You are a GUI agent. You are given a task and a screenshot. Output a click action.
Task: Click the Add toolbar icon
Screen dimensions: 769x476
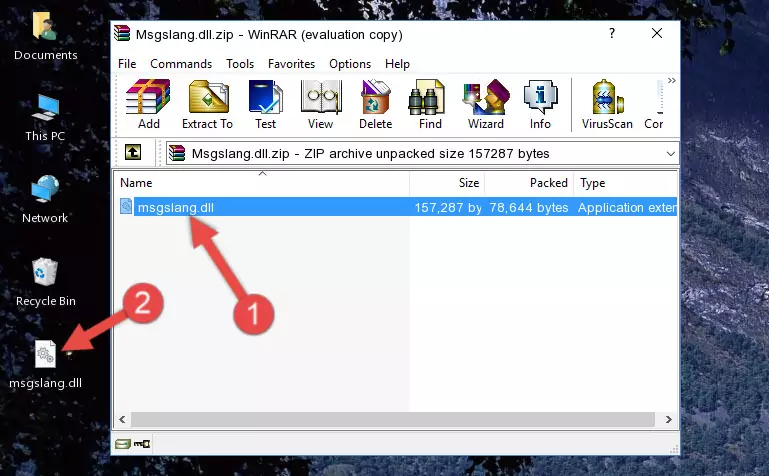pos(148,104)
